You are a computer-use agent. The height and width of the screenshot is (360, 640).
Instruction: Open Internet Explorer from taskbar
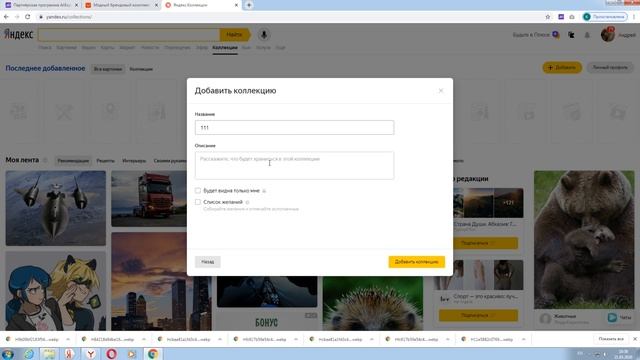pos(29,354)
